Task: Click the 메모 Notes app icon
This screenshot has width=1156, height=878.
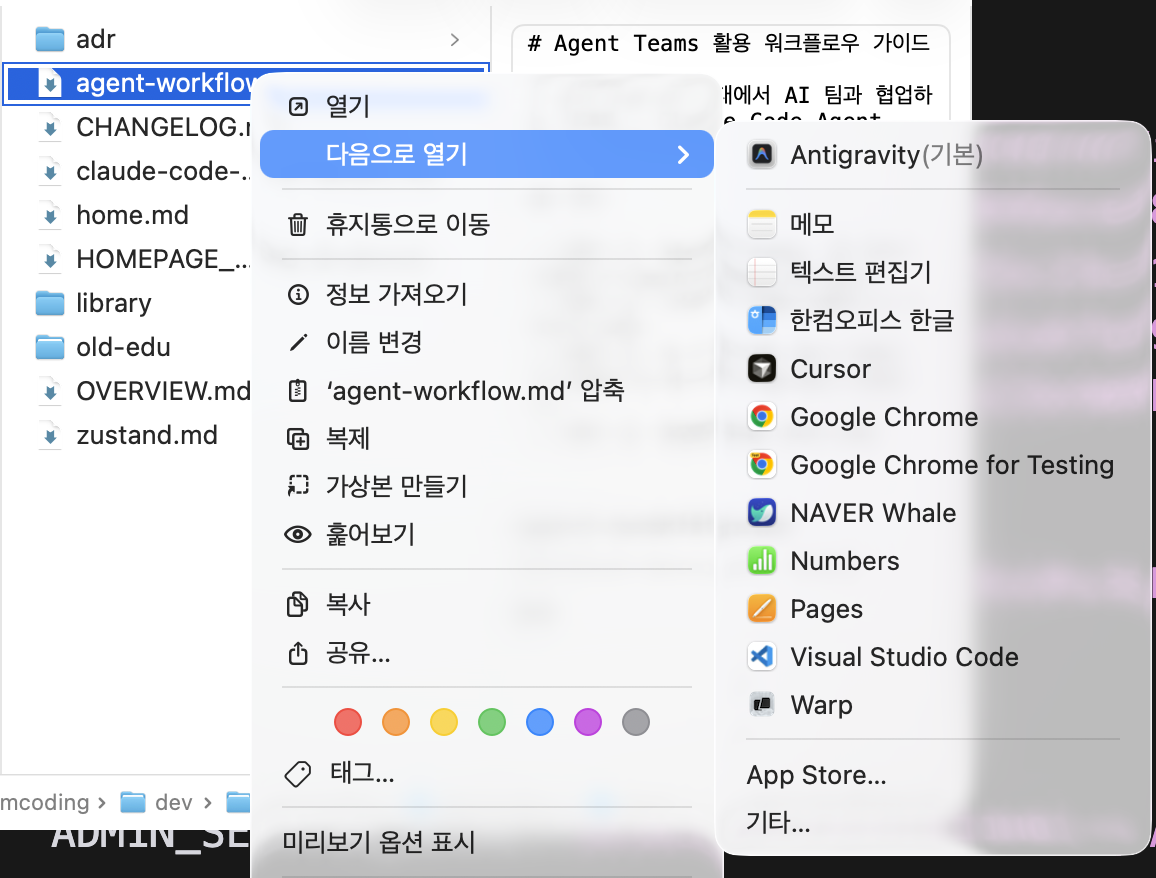Action: [x=762, y=224]
